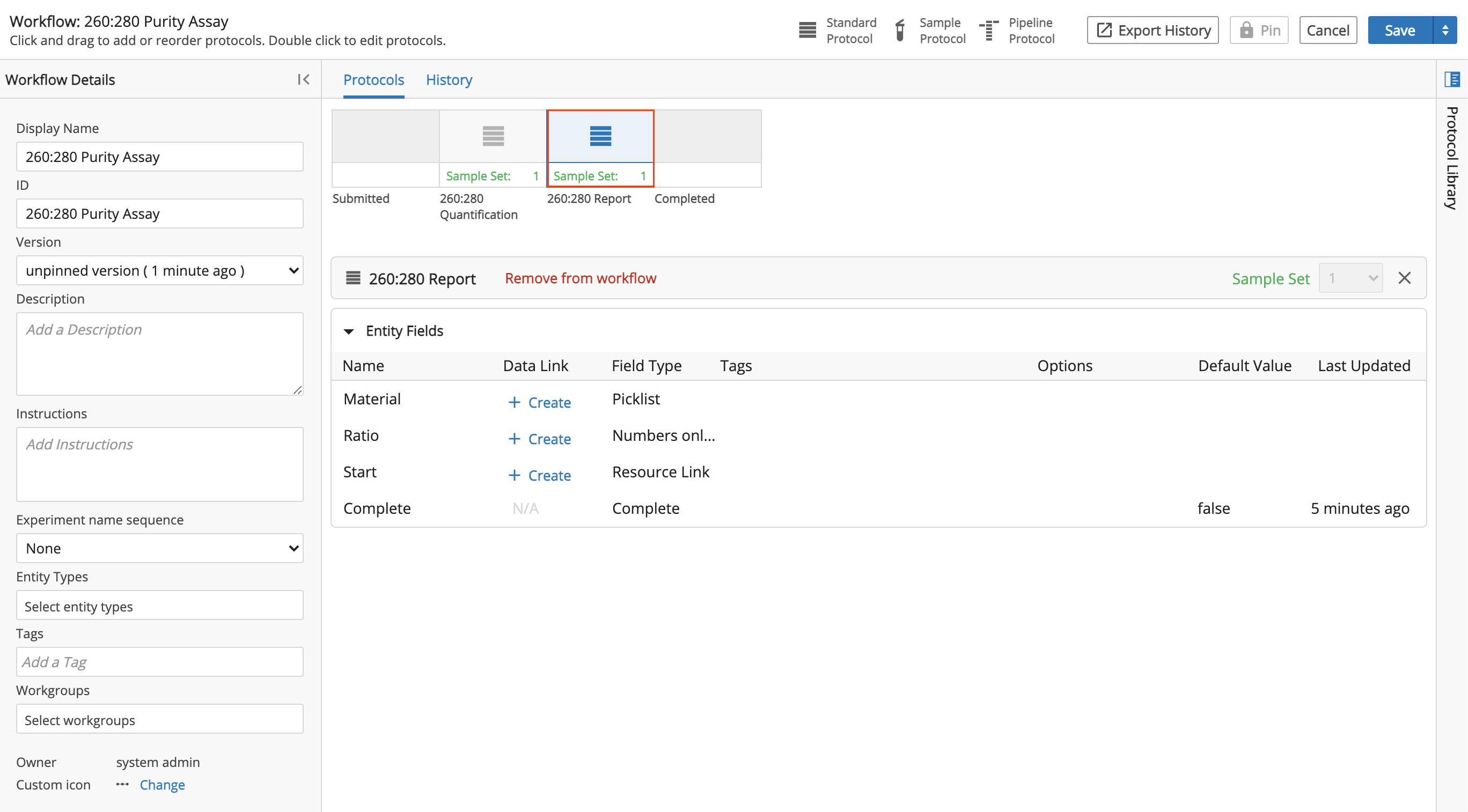
Task: Click the Picklist field type cell
Action: coord(635,399)
